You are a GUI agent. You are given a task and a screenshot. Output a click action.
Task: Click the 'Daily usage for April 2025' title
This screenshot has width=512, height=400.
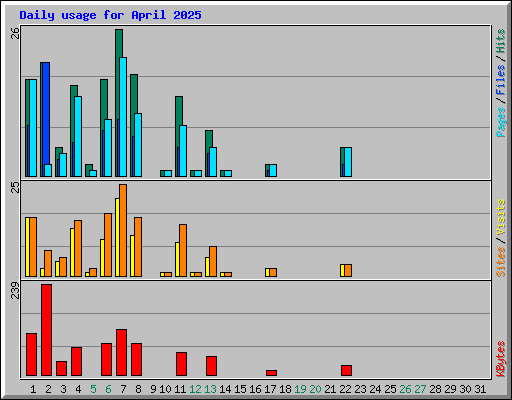(x=110, y=15)
